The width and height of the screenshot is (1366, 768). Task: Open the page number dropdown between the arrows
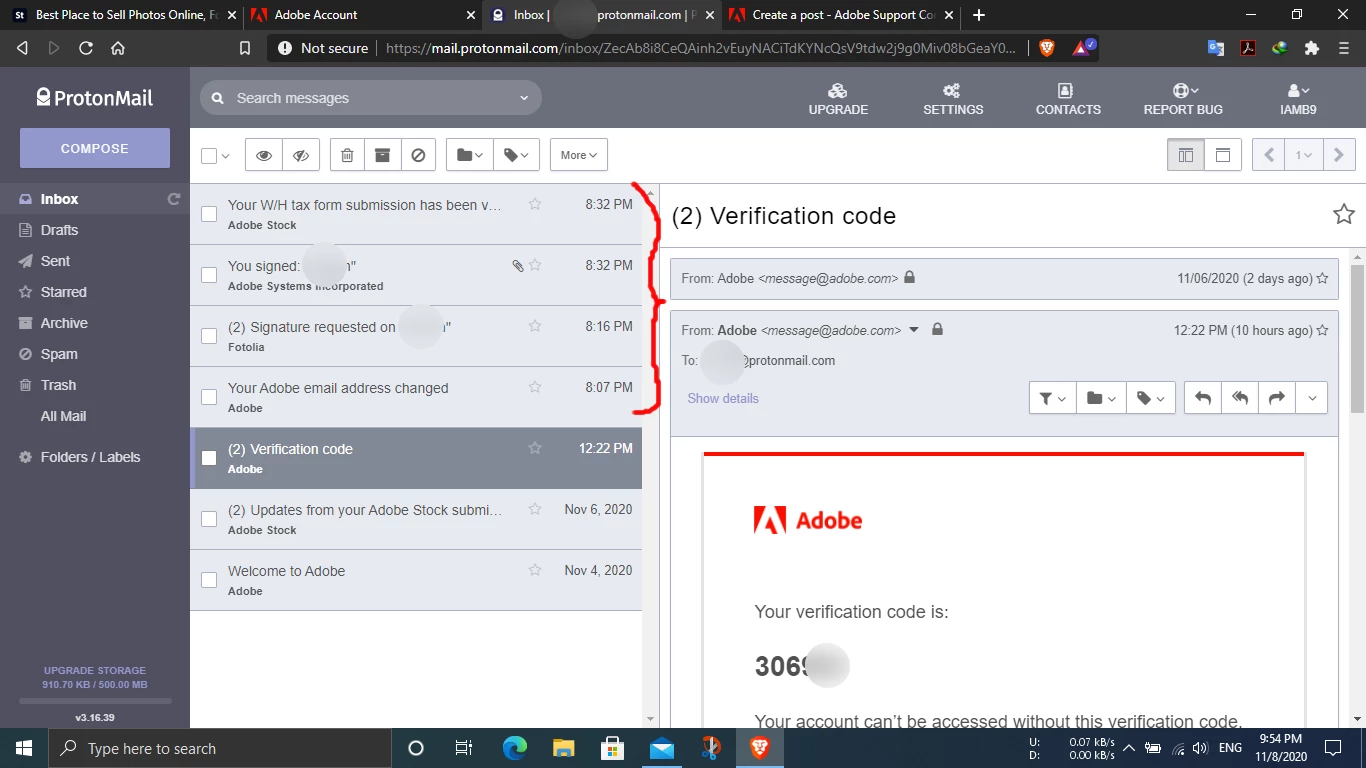1303,155
